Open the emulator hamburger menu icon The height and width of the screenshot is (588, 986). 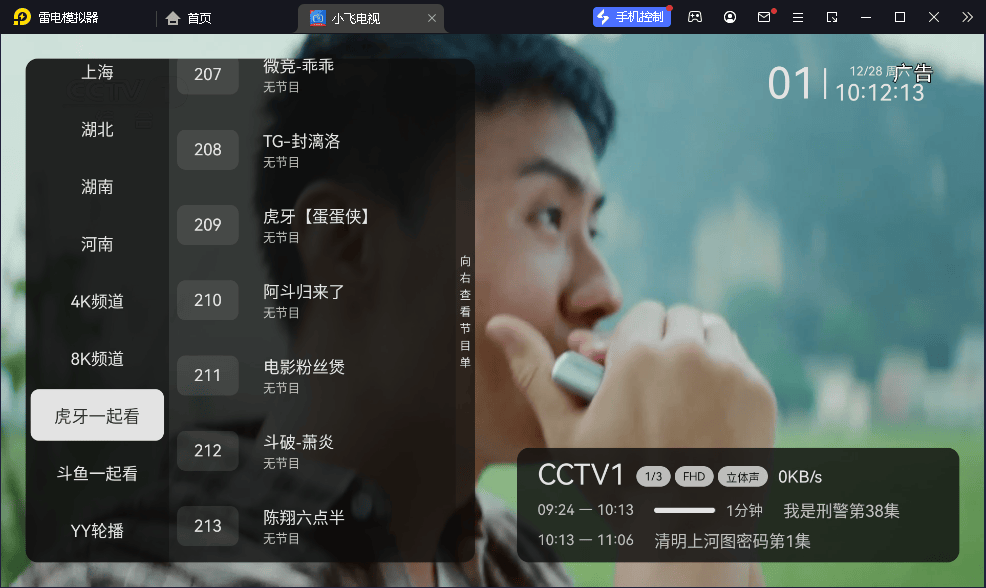(x=798, y=17)
